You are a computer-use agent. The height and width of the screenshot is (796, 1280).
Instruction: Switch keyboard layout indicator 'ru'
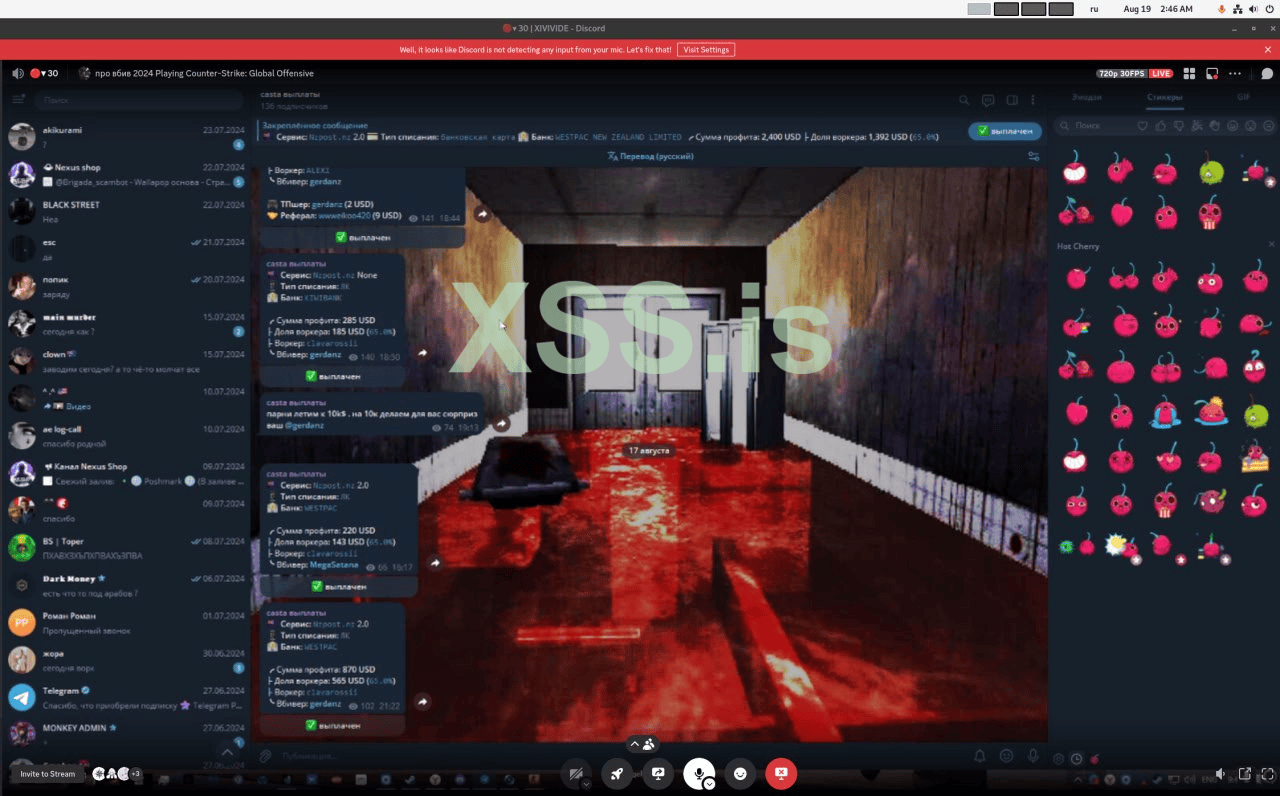coord(1094,9)
